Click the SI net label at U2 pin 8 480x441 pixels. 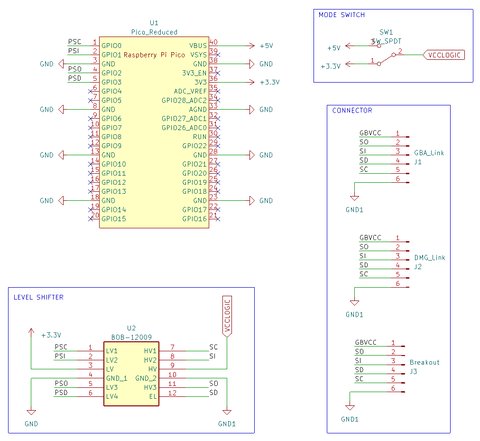[212, 356]
